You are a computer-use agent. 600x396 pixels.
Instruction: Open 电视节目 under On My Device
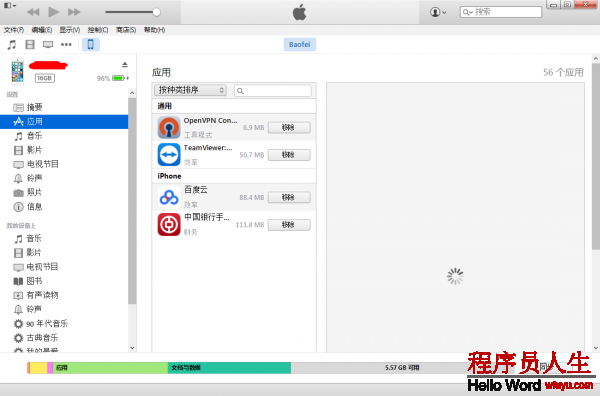[64, 267]
